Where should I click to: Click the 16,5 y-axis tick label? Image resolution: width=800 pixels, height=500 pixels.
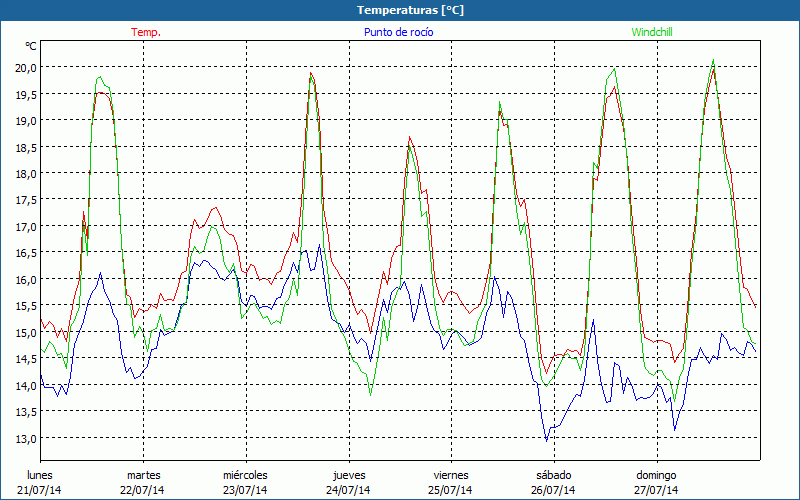pyautogui.click(x=24, y=253)
